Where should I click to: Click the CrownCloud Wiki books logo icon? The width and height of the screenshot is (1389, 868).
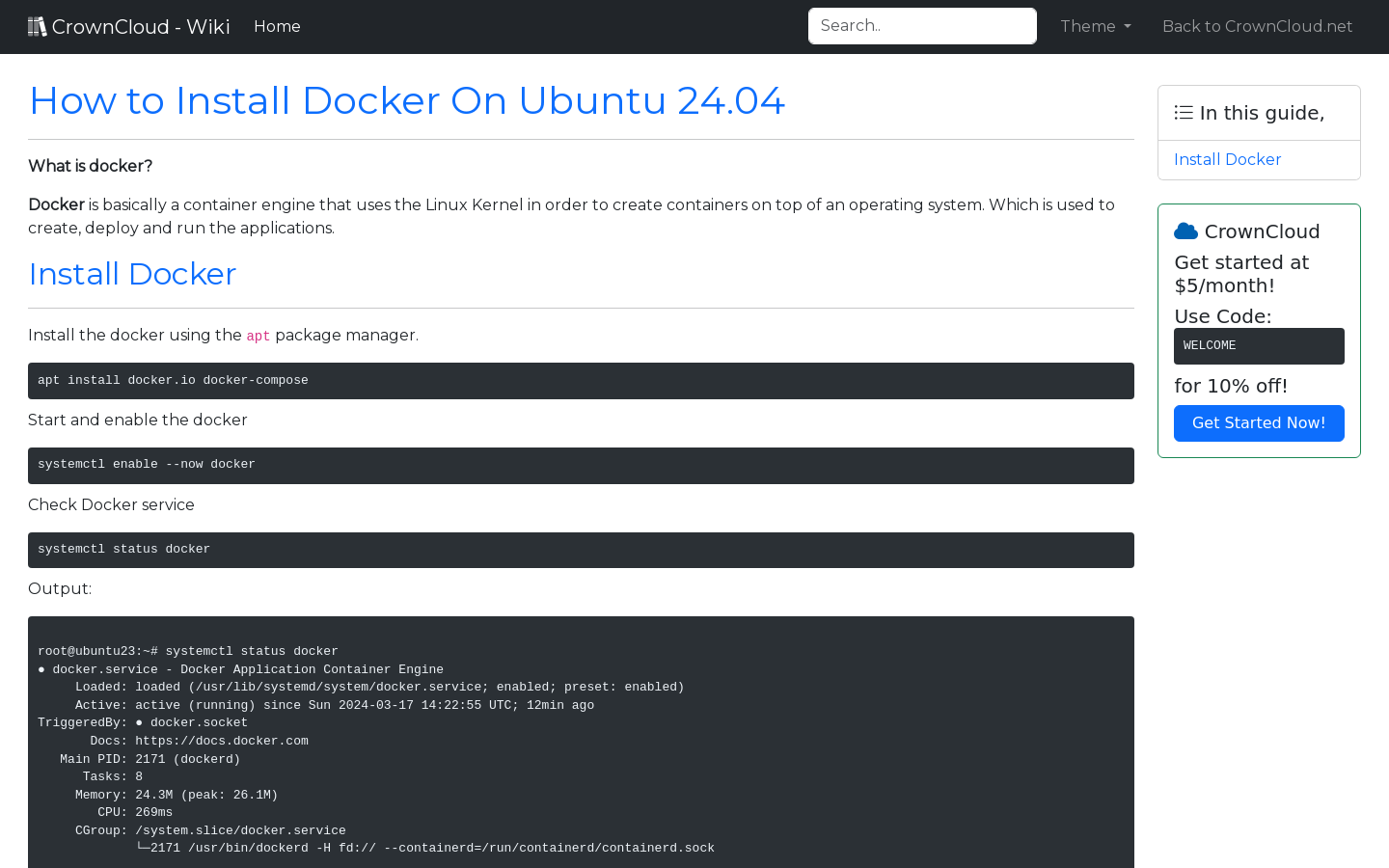tap(37, 25)
